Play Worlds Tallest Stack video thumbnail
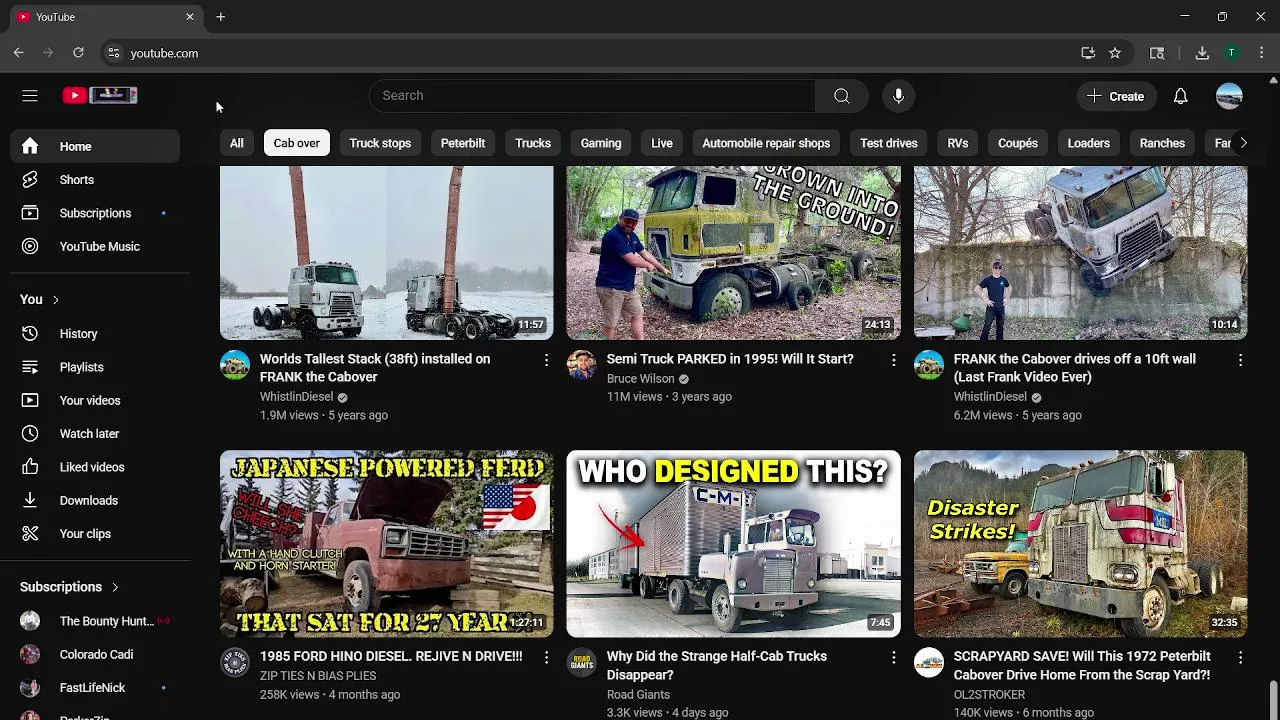Viewport: 1280px width, 720px height. coord(386,253)
